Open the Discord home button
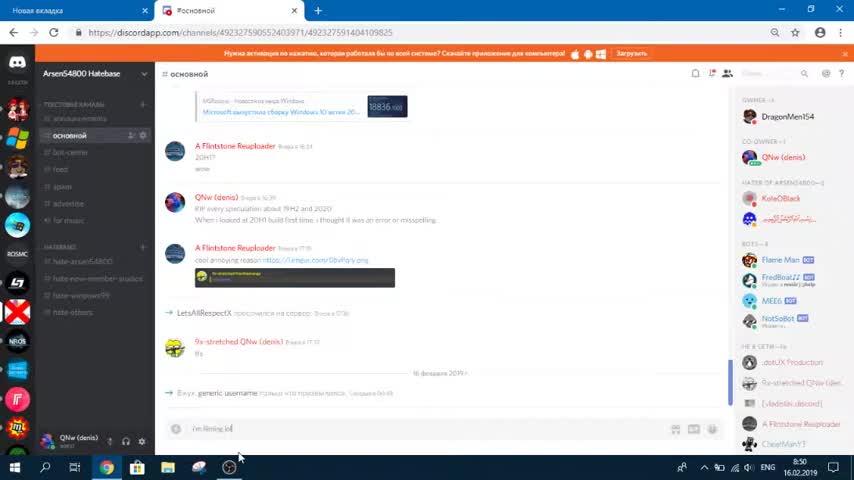Image resolution: width=854 pixels, height=480 pixels. [x=17, y=62]
